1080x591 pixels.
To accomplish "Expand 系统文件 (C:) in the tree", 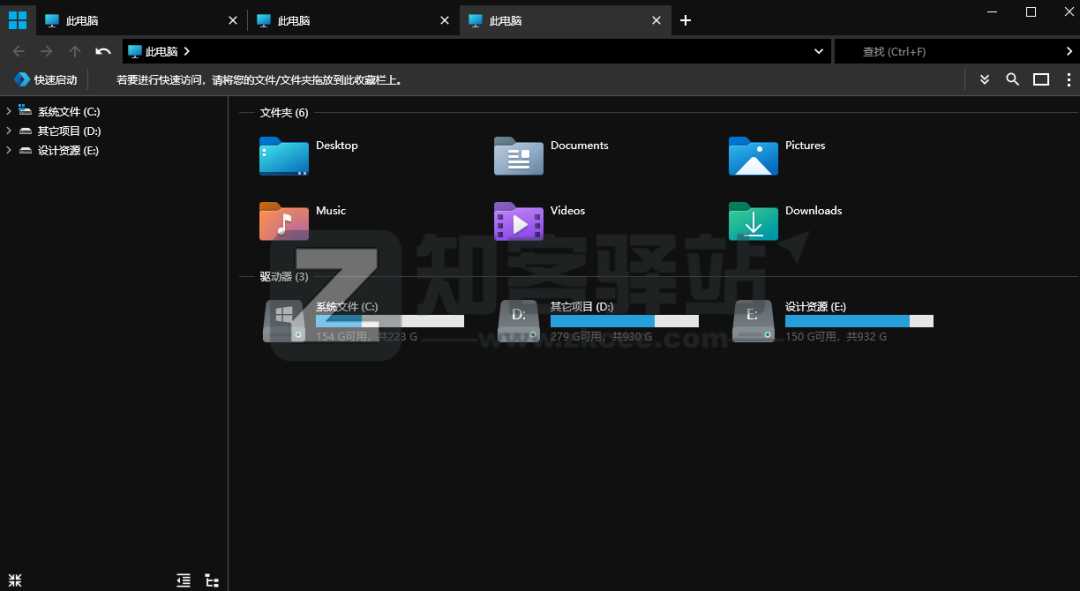I will tap(9, 112).
